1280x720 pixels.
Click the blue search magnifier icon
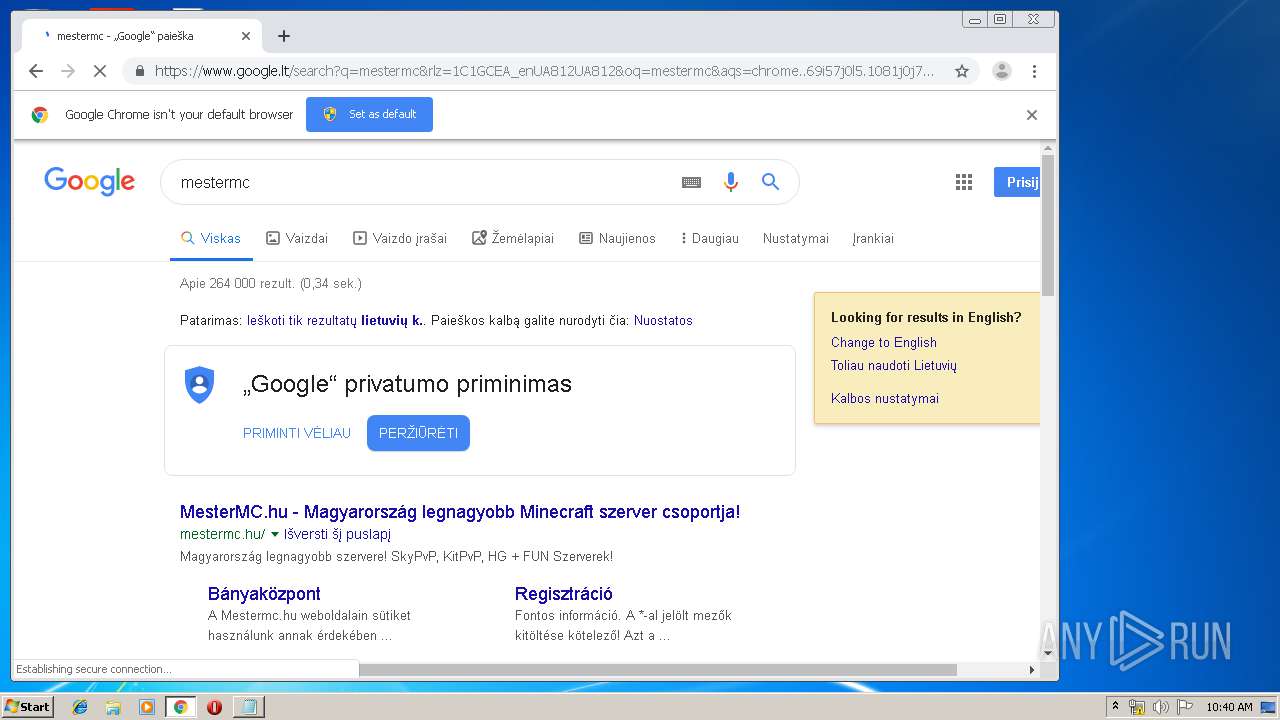[x=770, y=182]
